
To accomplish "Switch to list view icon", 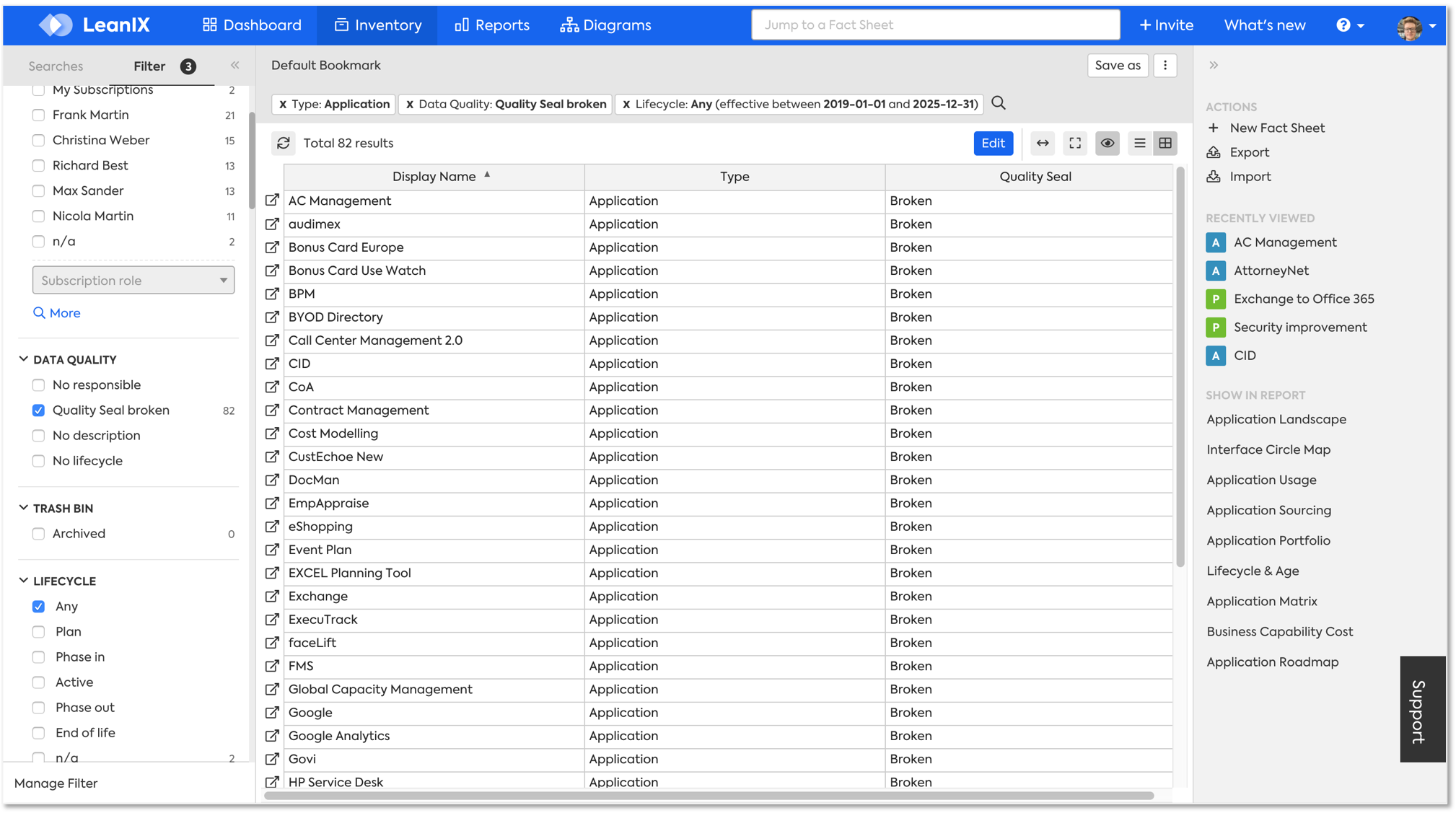I will point(1139,143).
